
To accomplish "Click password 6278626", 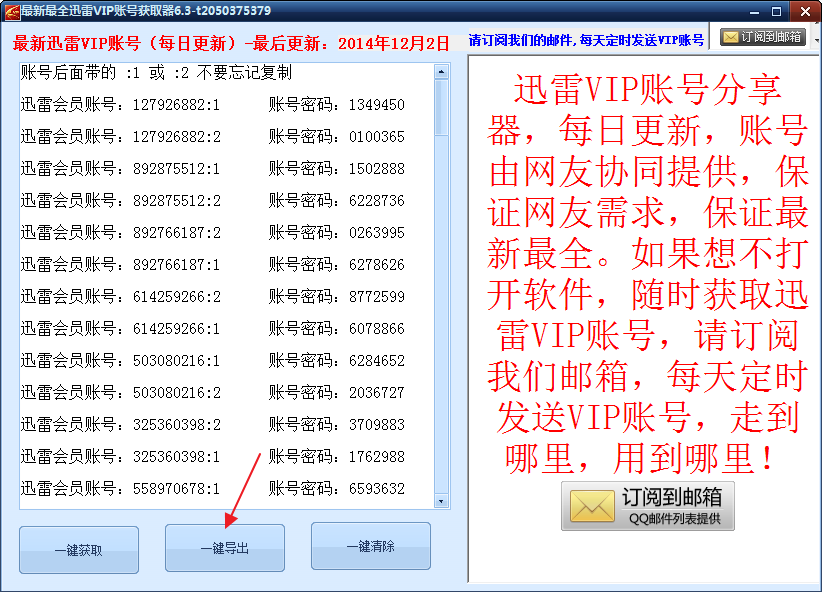I will 377,265.
